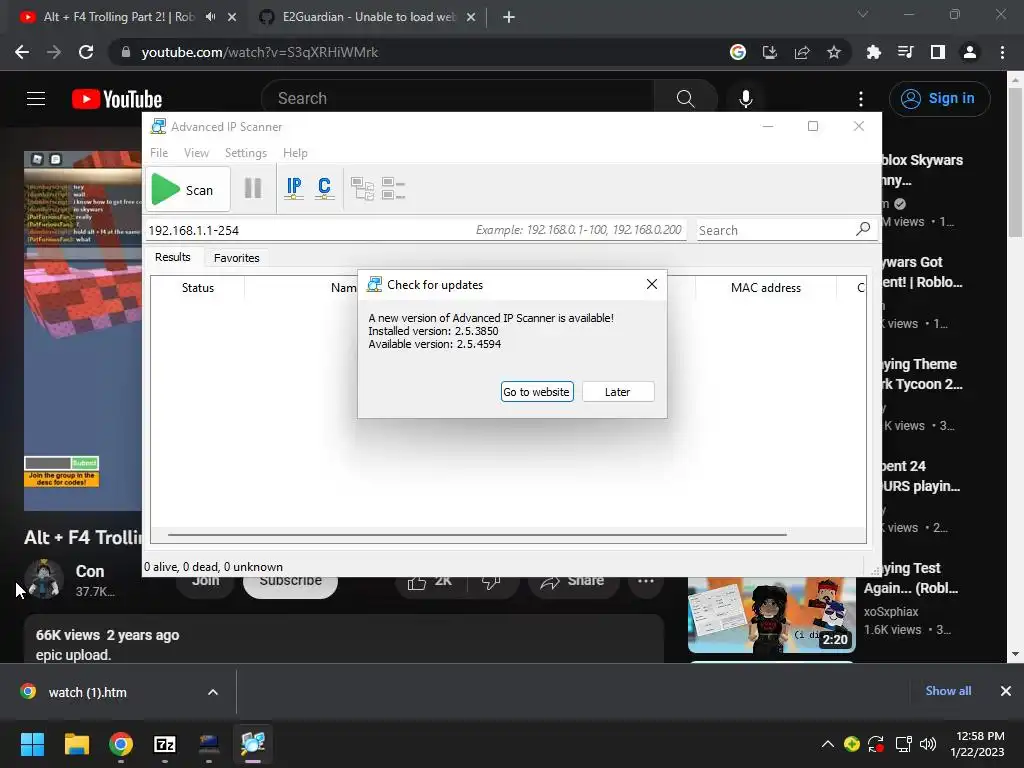Open the YouTube hamburger guide menu
This screenshot has width=1024, height=768.
(36, 99)
